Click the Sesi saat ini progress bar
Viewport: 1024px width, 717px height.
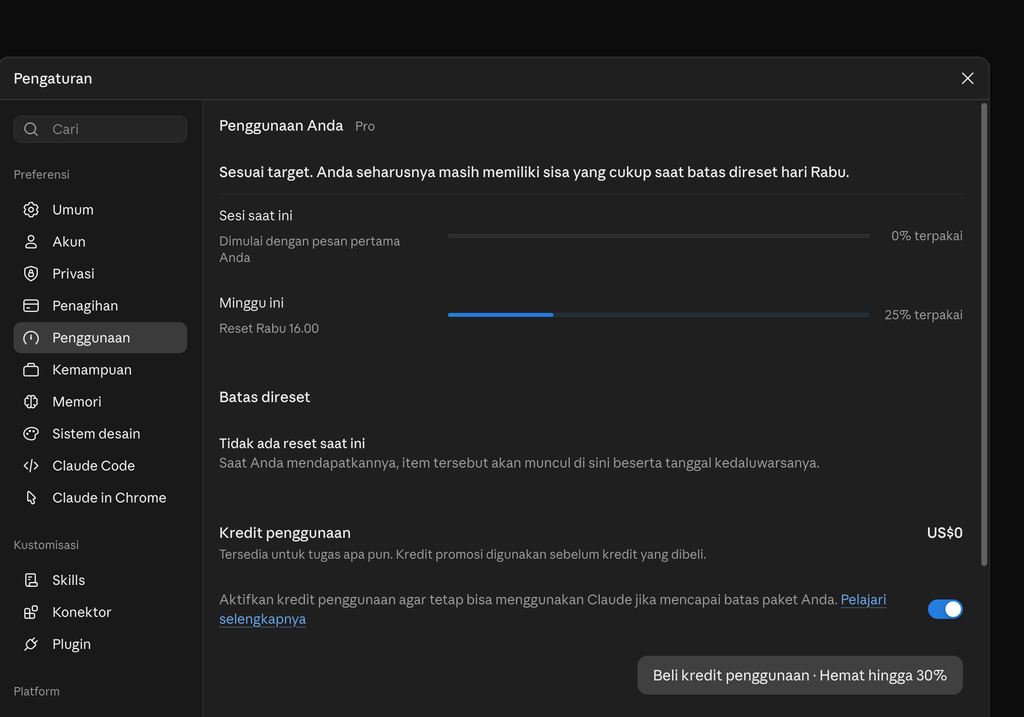tap(658, 236)
